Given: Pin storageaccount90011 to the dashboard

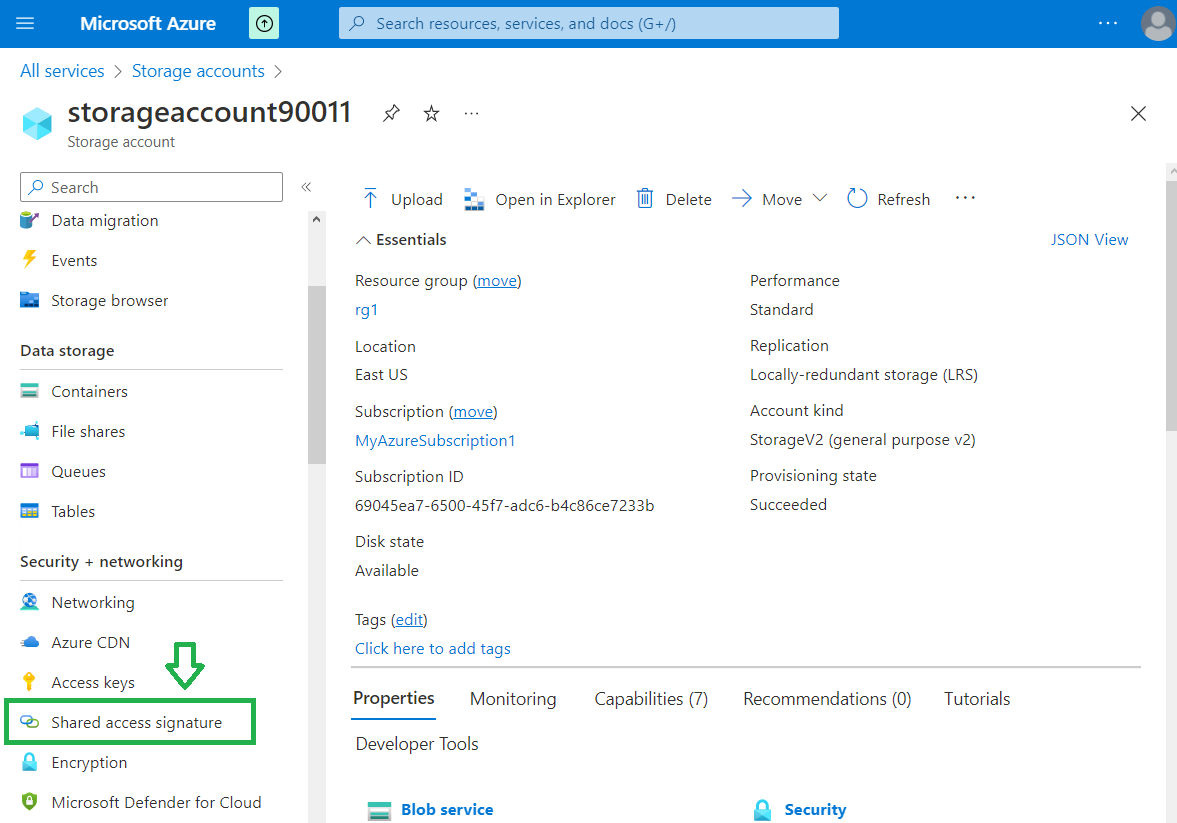Looking at the screenshot, I should point(391,113).
